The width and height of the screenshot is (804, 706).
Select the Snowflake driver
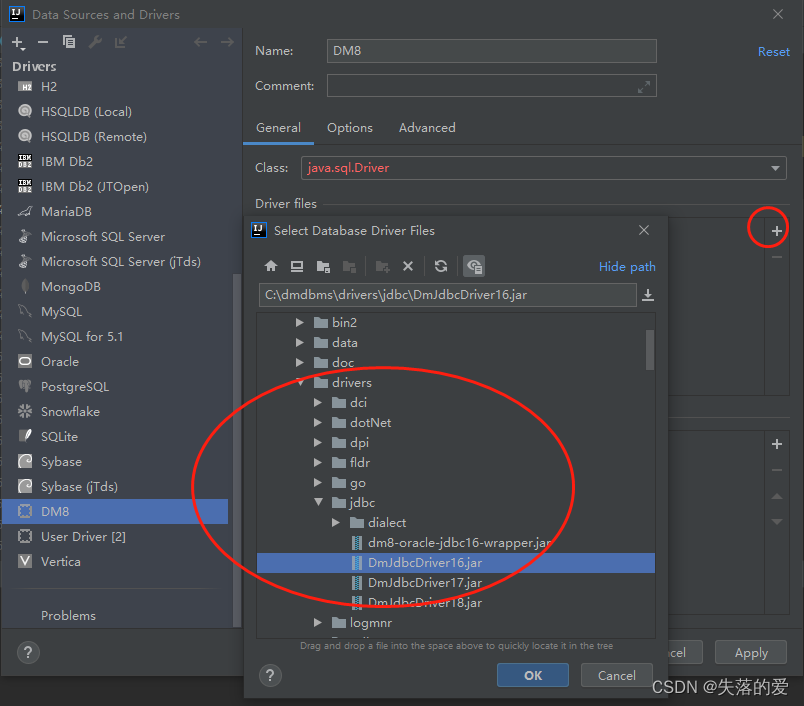[x=70, y=412]
